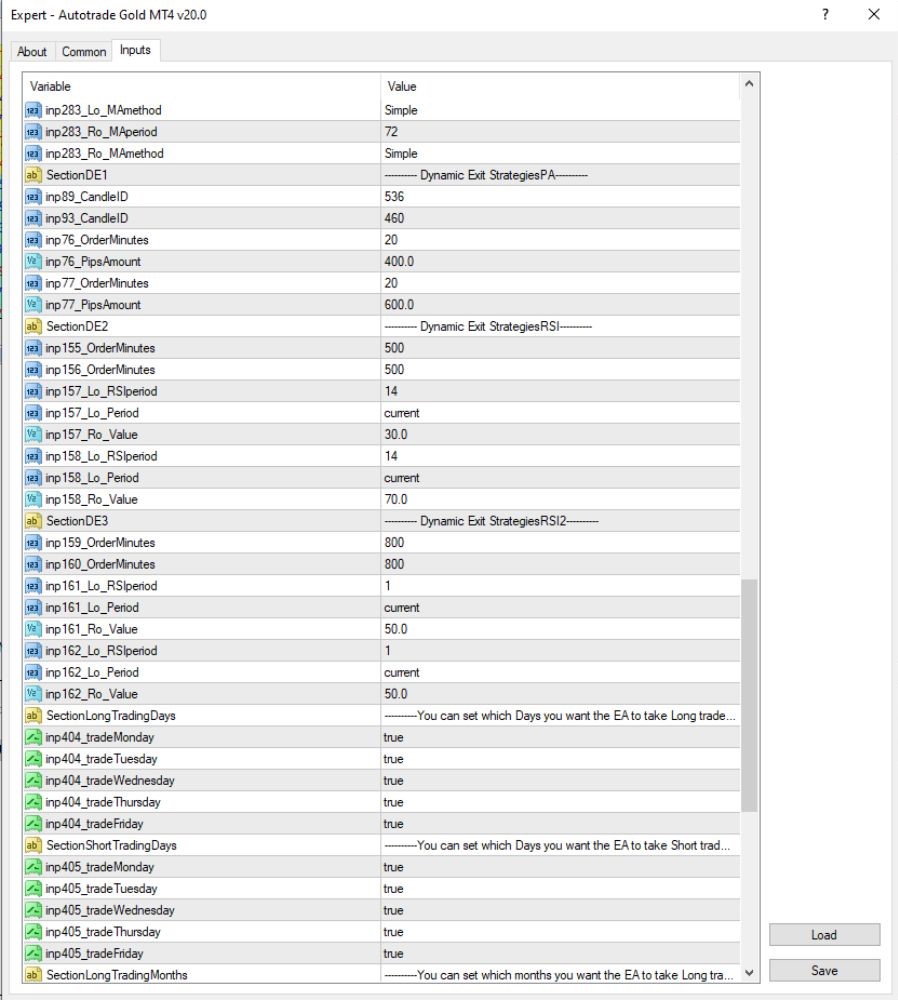Click the vertical scrollbar thumb

pyautogui.click(x=749, y=695)
